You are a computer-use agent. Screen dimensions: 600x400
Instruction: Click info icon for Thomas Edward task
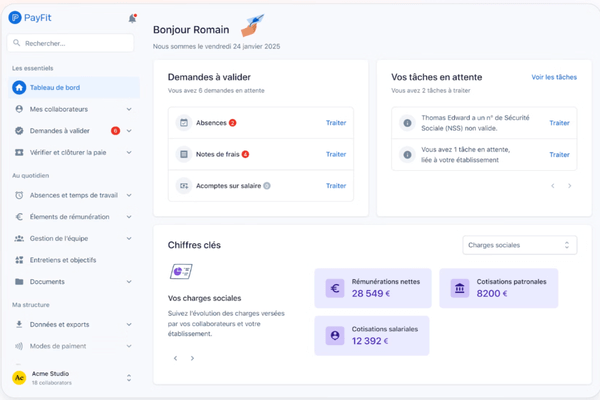407,123
